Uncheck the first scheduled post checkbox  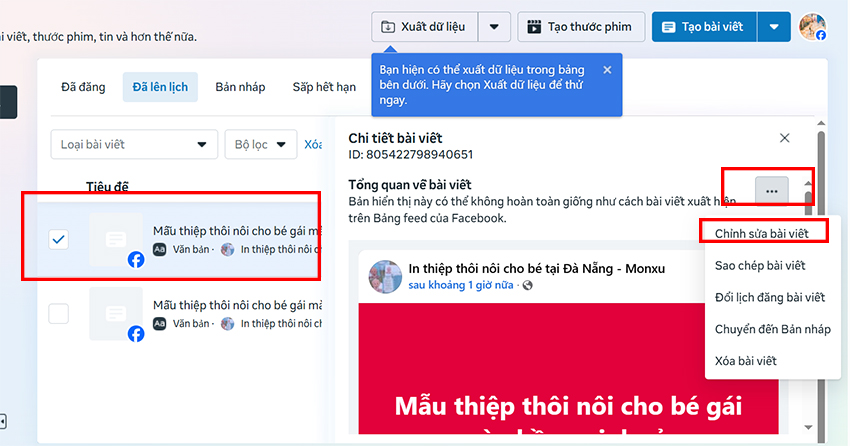click(59, 239)
